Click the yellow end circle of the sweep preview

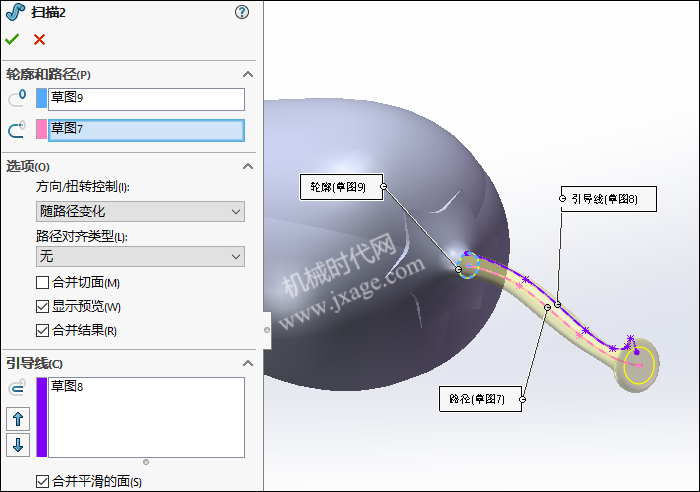pyautogui.click(x=639, y=365)
